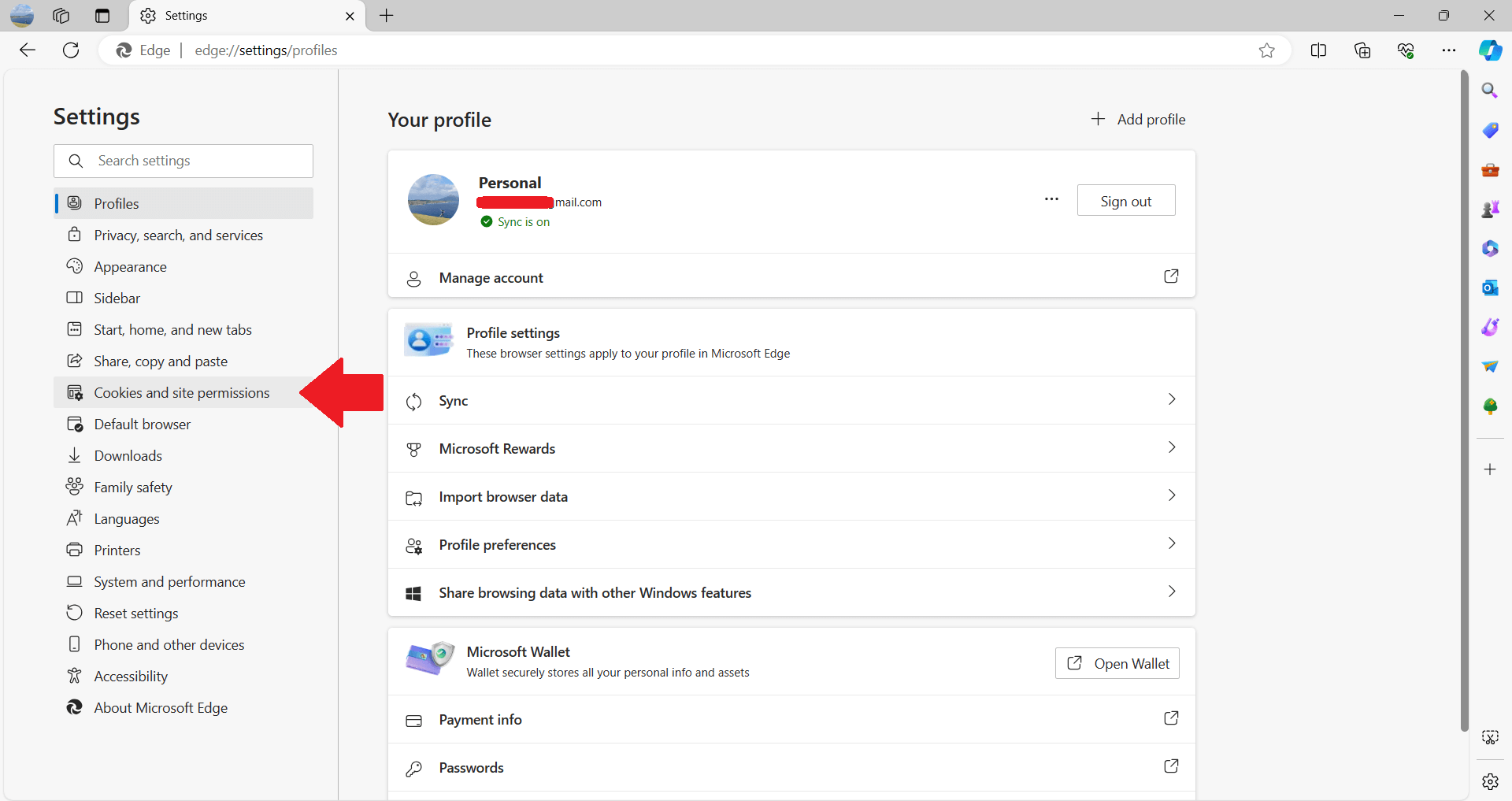This screenshot has width=1512, height=801.
Task: Open sidebar Shopping tag icon
Action: [1490, 130]
